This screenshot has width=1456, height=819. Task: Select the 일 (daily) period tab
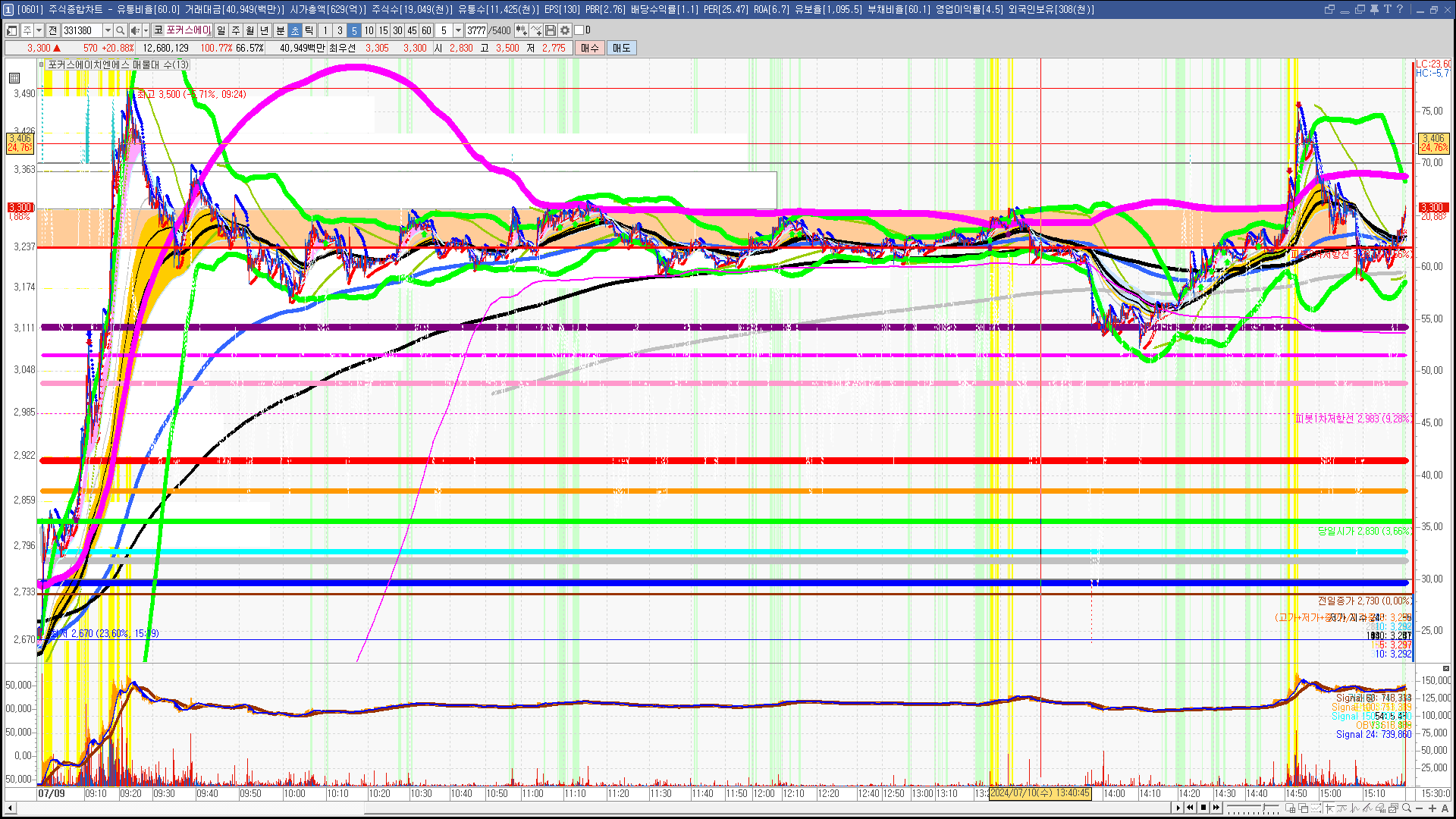click(221, 30)
